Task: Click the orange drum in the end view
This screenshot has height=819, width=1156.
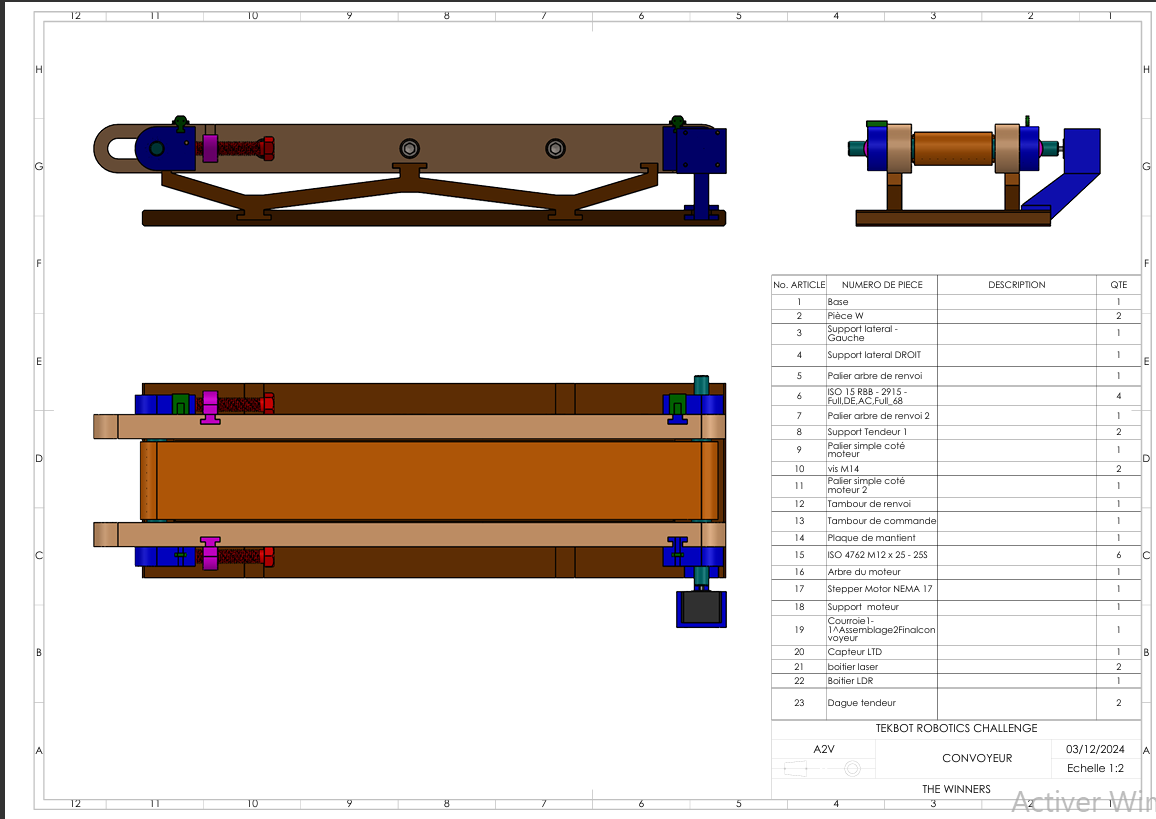Action: pyautogui.click(x=953, y=149)
